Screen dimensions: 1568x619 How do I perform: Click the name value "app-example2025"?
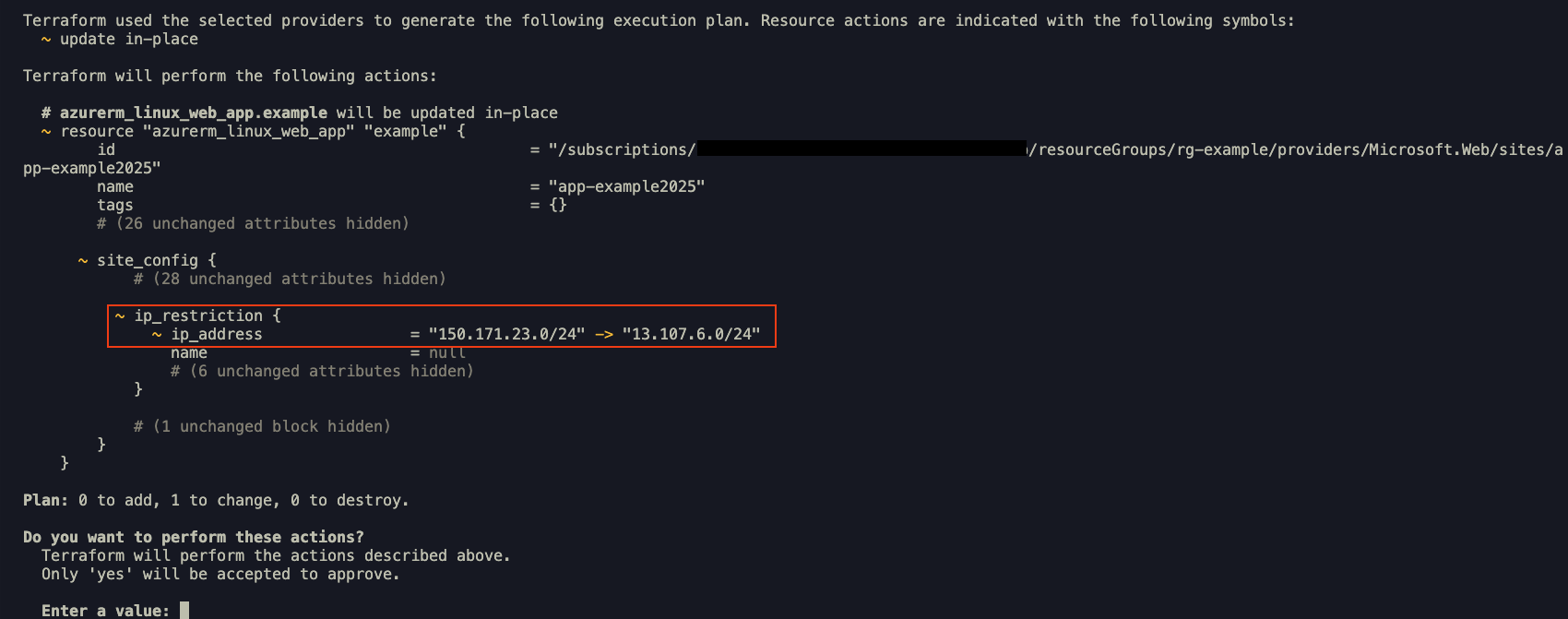coord(627,186)
